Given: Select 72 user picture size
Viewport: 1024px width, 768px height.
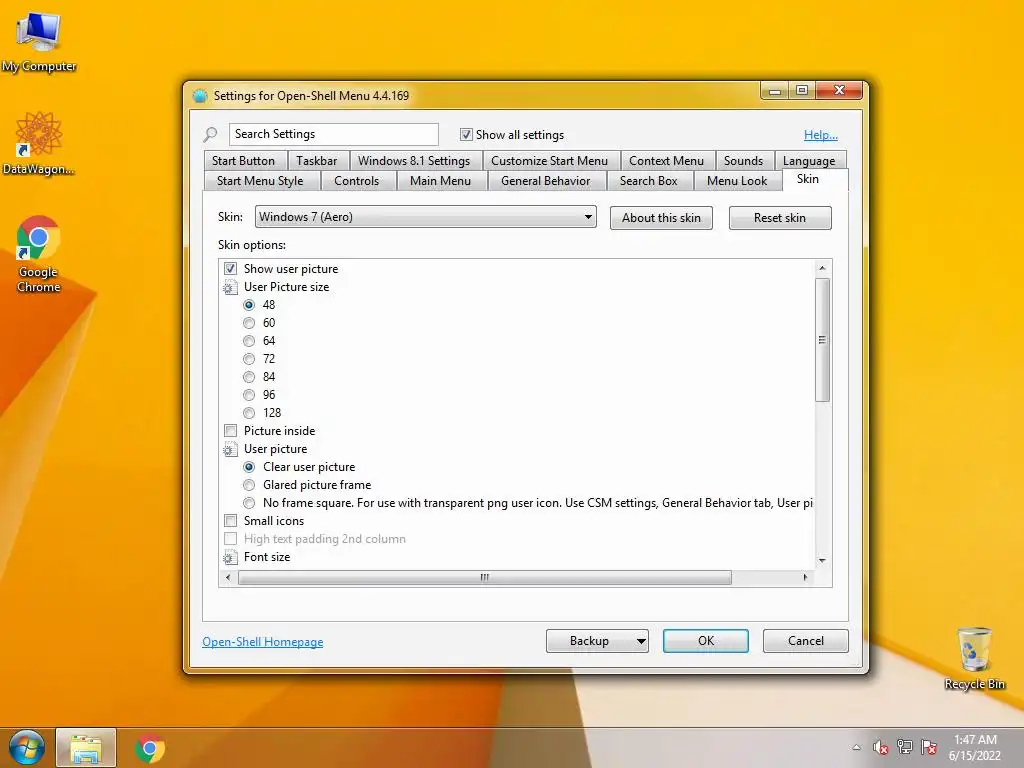Looking at the screenshot, I should 249,359.
